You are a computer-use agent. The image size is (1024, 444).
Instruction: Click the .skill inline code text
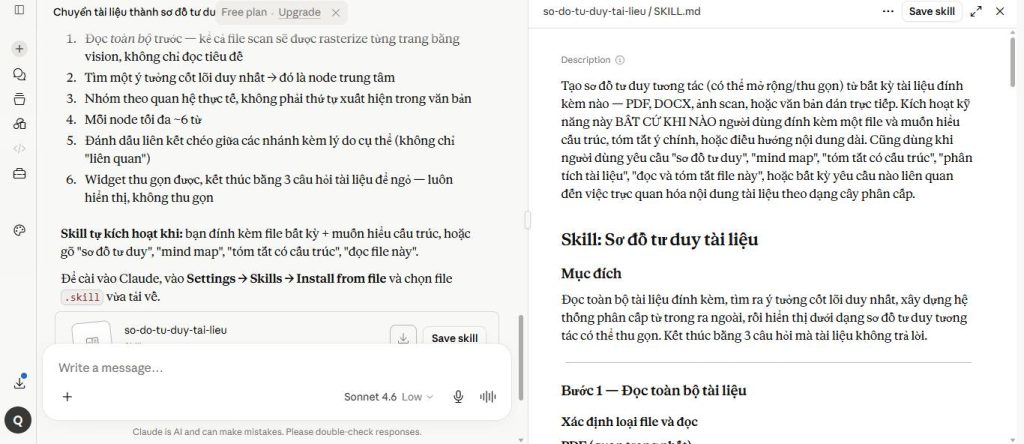(x=82, y=297)
